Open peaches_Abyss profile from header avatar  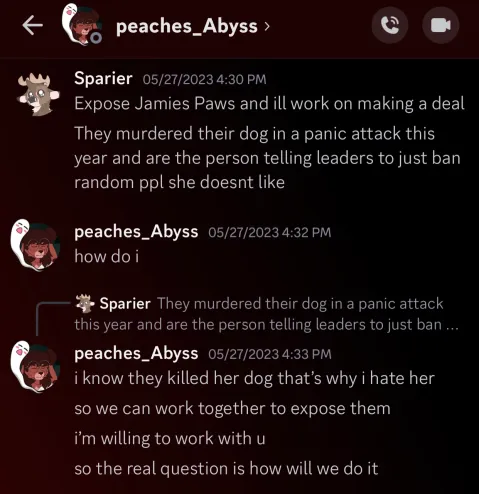82,25
